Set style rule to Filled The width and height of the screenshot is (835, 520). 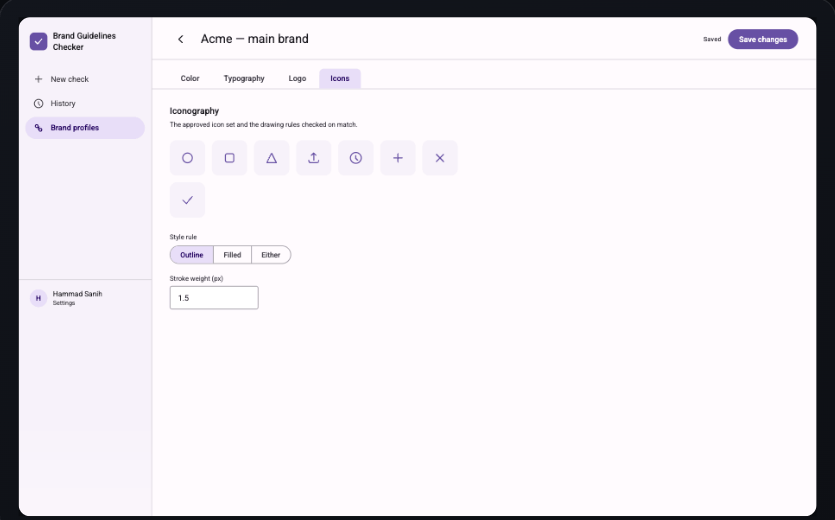click(232, 255)
